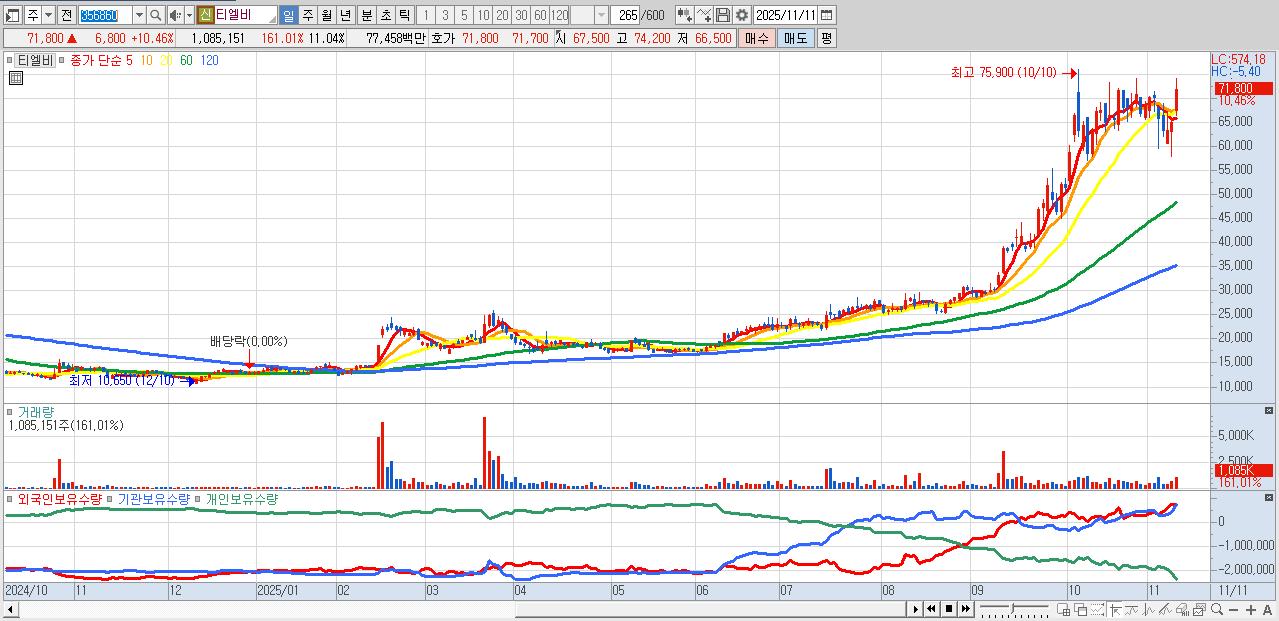This screenshot has width=1279, height=621.
Task: Click the 외국인보유수량 indicator label
Action: (x=60, y=498)
